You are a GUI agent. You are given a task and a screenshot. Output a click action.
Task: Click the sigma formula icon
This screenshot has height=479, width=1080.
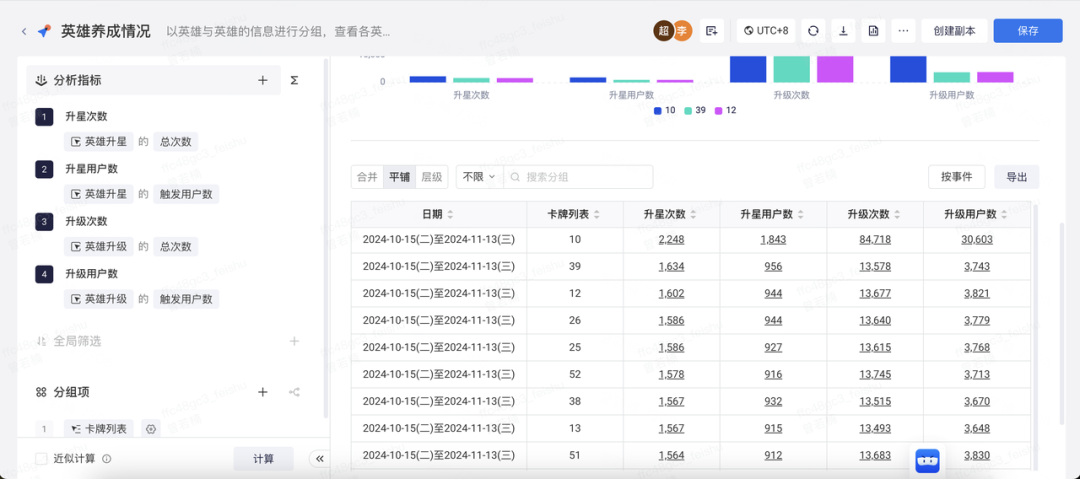click(x=294, y=81)
